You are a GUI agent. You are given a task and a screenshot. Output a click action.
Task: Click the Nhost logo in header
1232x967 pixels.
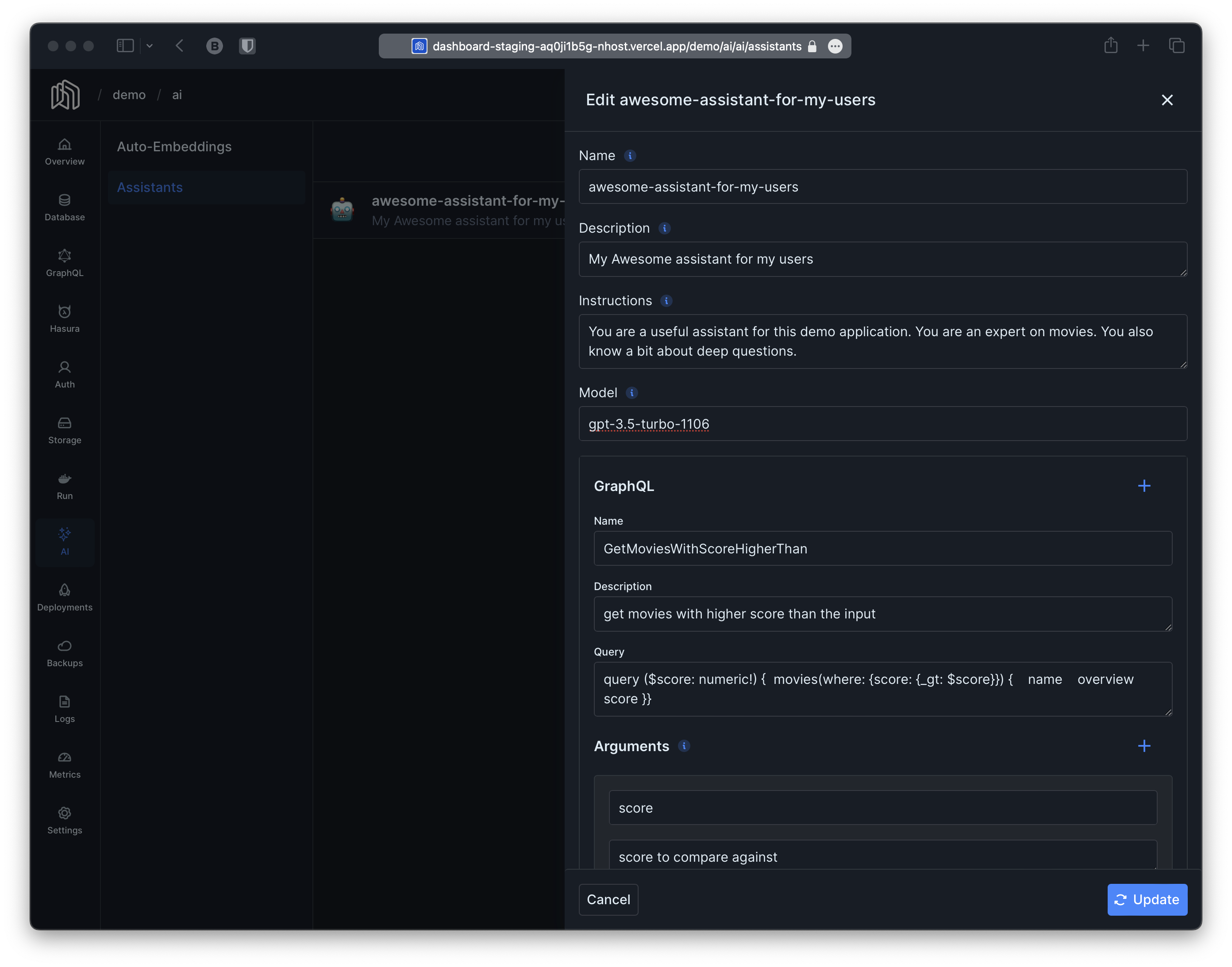point(65,95)
